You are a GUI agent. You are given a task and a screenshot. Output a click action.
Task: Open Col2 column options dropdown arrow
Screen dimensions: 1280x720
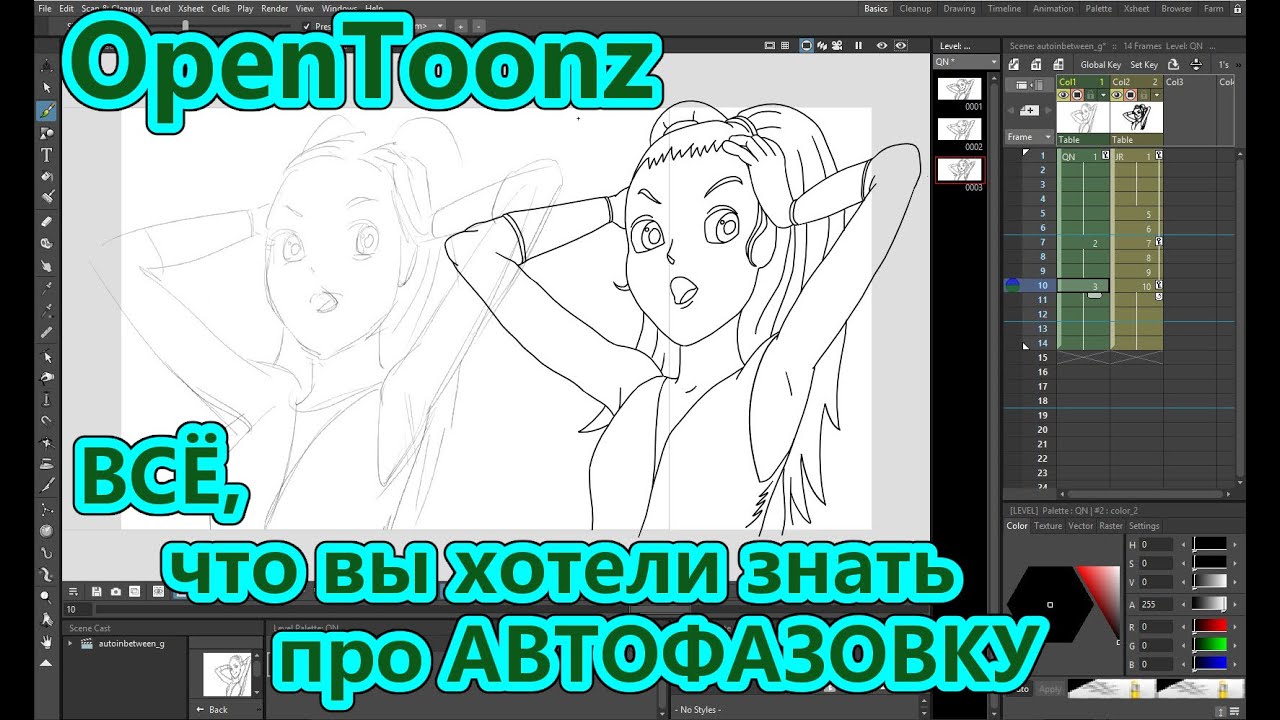coord(1157,95)
